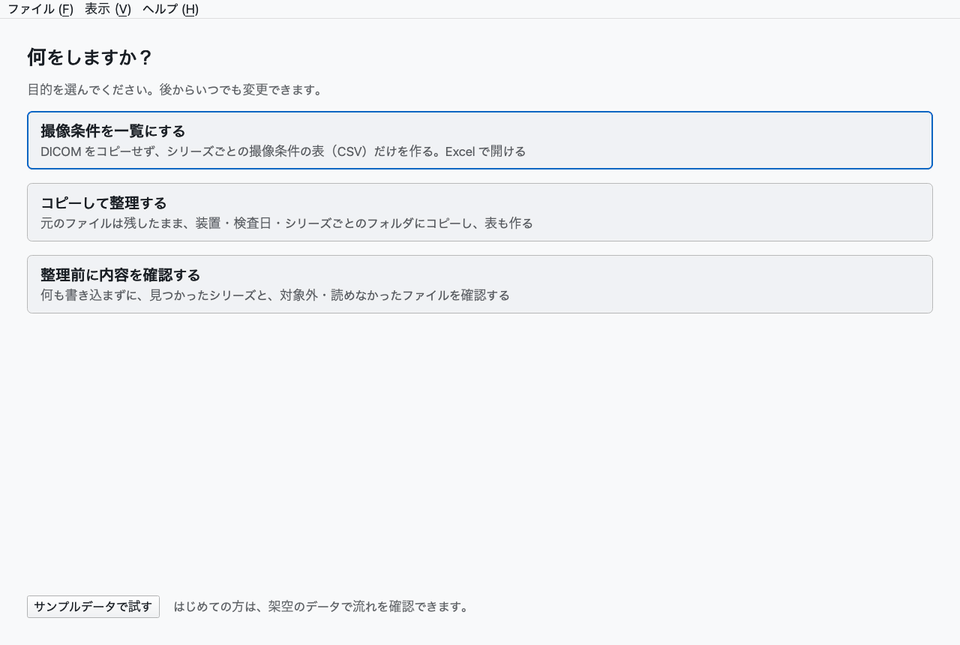This screenshot has height=645, width=960.
Task: Pick the 整理前に内容を確認する option
Action: tap(479, 285)
